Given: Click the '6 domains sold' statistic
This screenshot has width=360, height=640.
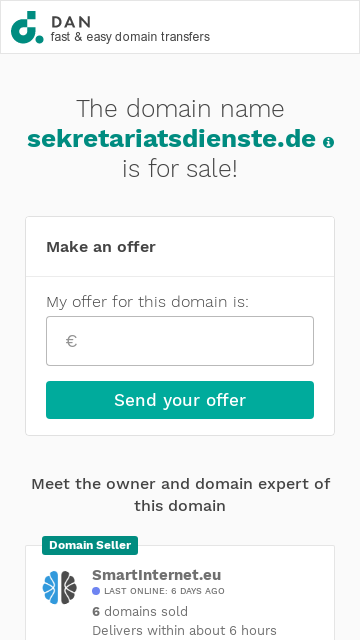Looking at the screenshot, I should [140, 611].
